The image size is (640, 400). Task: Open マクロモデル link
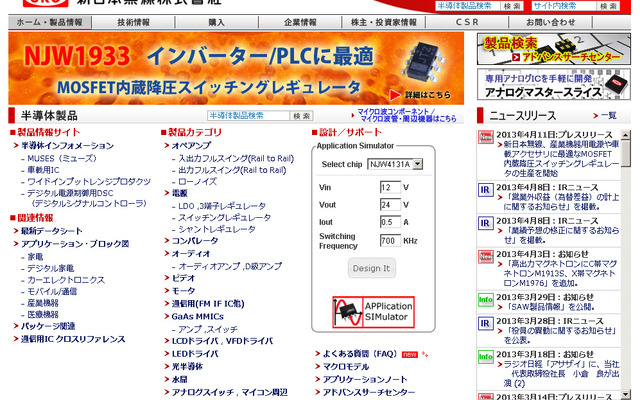tap(346, 367)
